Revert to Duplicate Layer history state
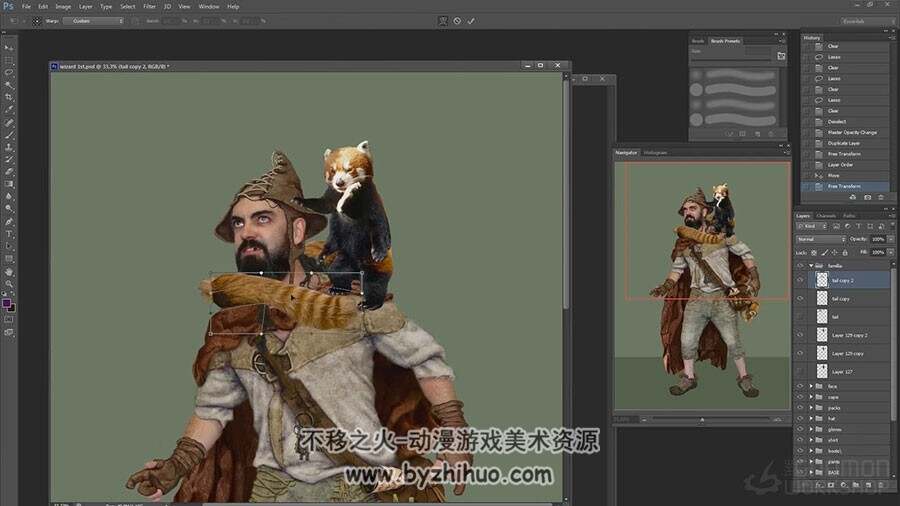 (x=845, y=143)
